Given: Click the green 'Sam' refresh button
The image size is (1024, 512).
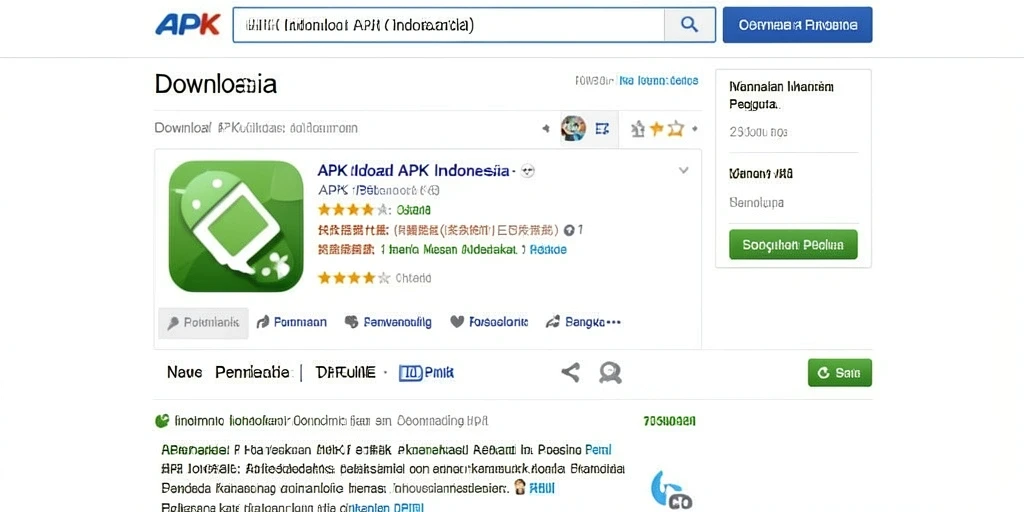Looking at the screenshot, I should click(840, 373).
